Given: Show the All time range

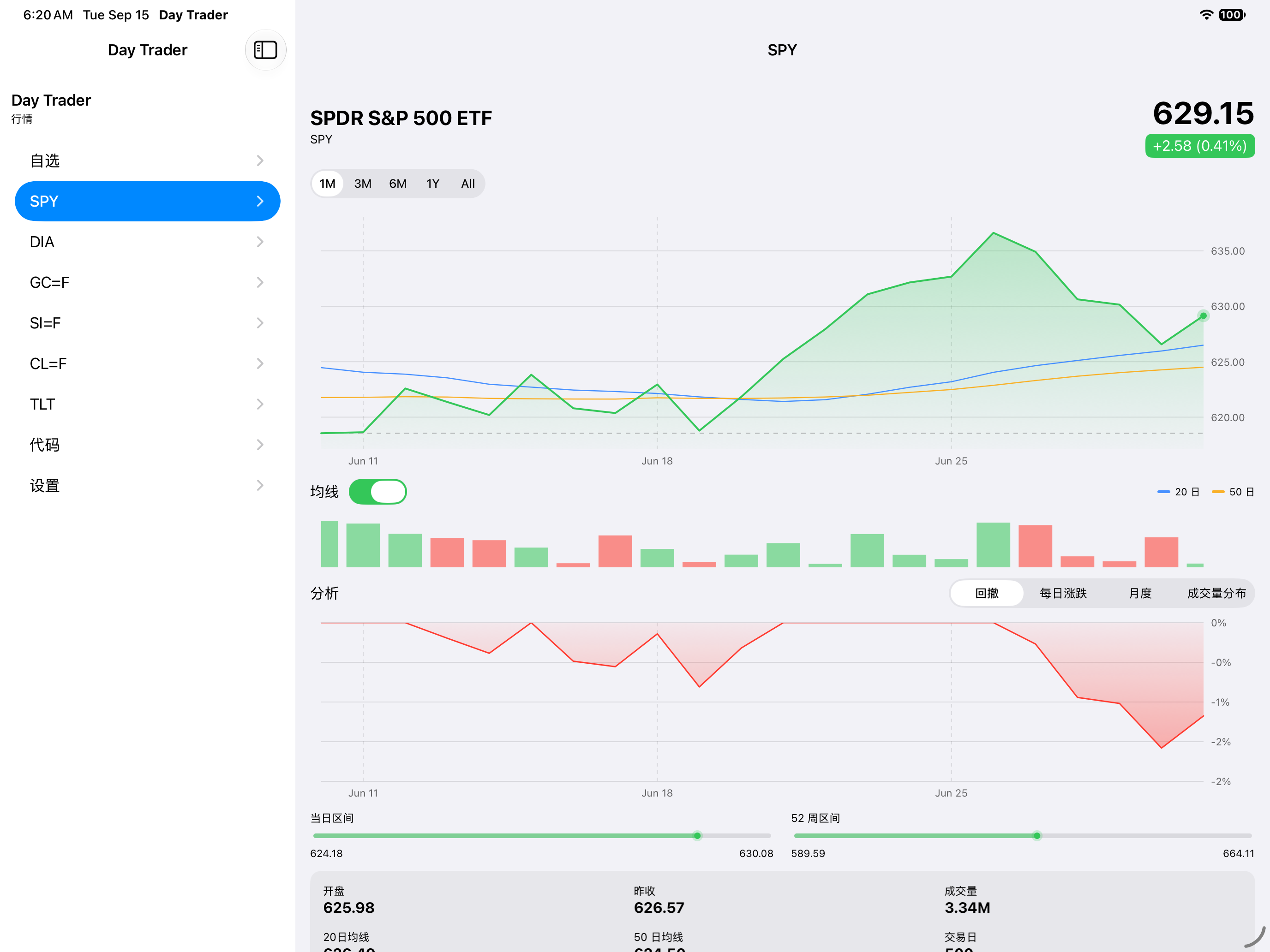Looking at the screenshot, I should pyautogui.click(x=468, y=184).
